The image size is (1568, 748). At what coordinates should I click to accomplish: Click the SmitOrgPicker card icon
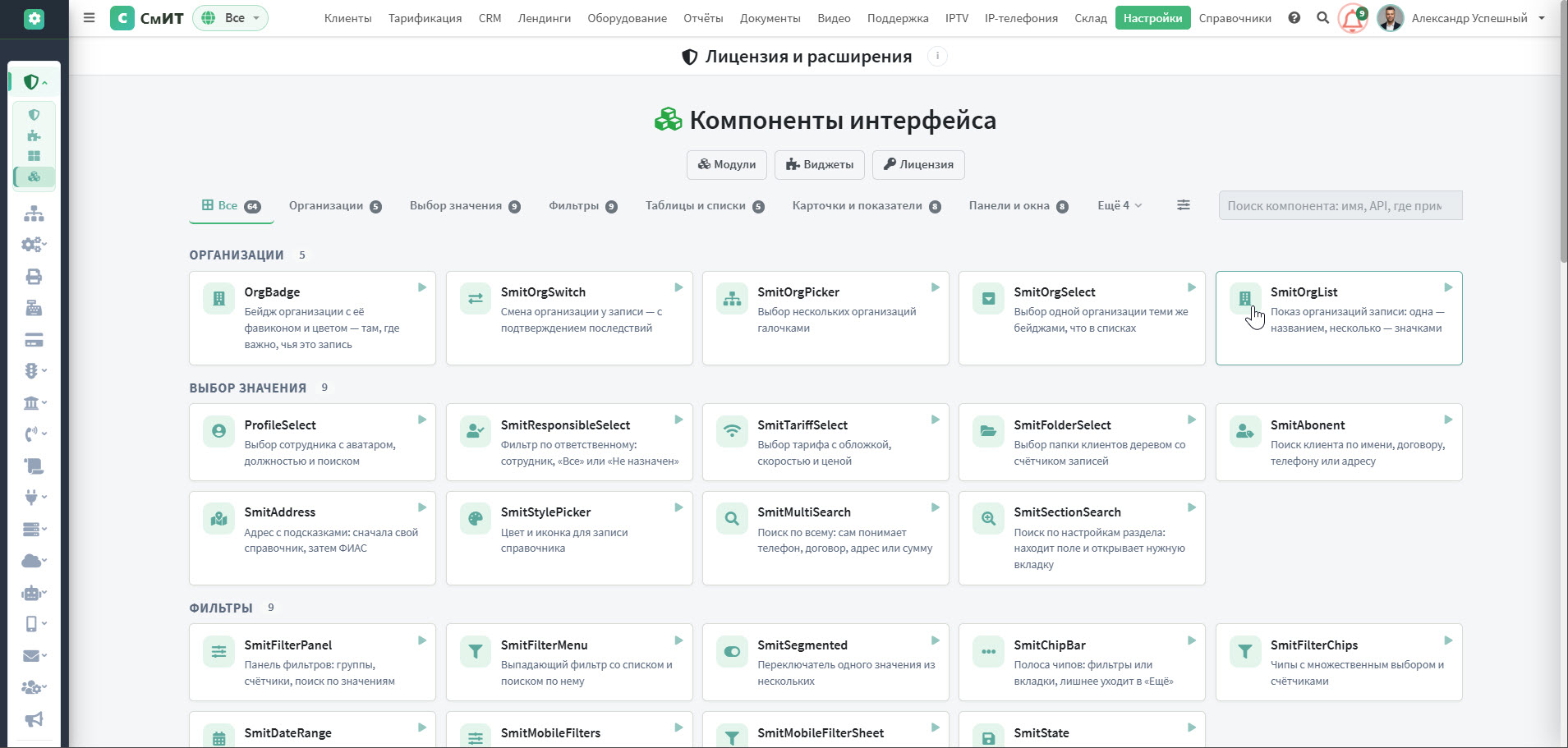pos(732,299)
